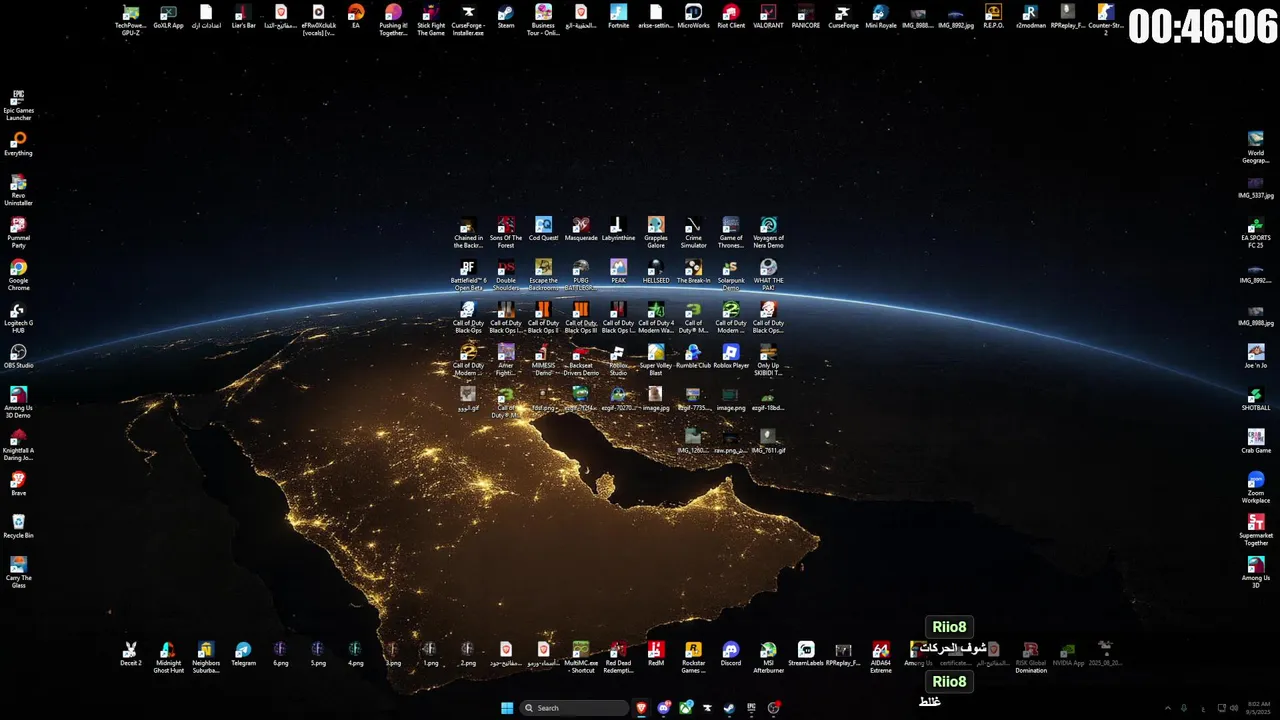Open the image.jpg file thumbnail

[x=656, y=399]
